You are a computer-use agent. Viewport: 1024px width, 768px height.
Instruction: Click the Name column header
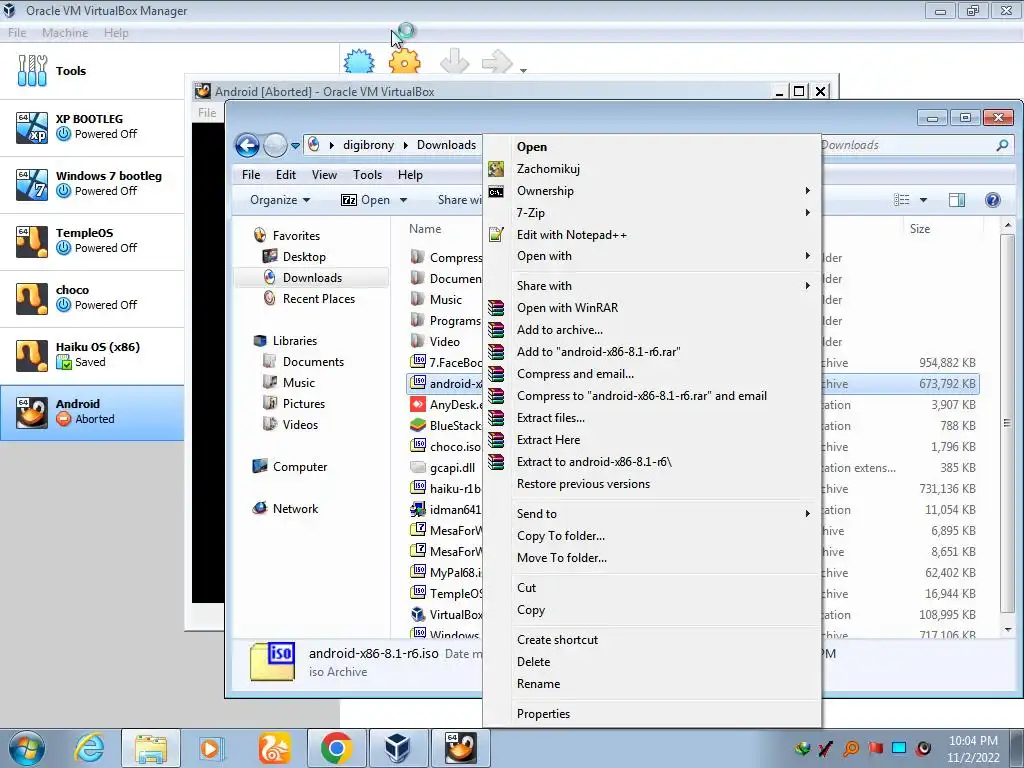click(424, 229)
